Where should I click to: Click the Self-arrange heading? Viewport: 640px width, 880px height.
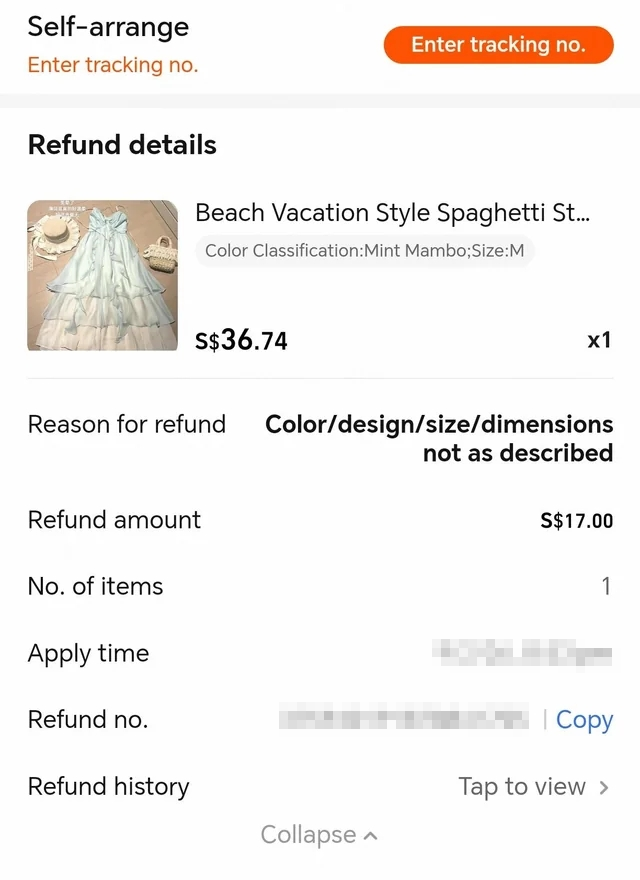pos(108,27)
